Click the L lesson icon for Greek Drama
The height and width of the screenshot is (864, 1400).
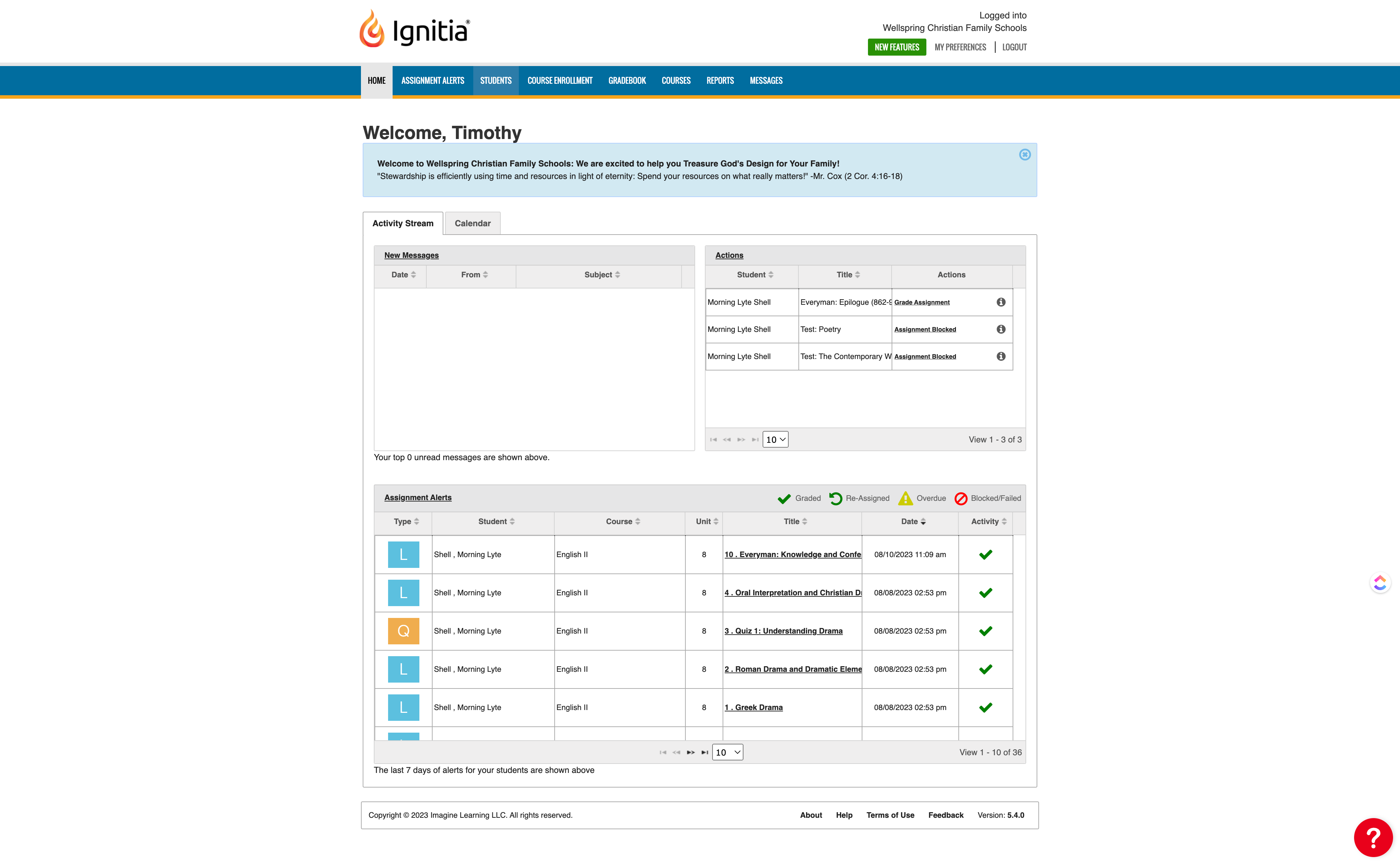click(x=403, y=707)
